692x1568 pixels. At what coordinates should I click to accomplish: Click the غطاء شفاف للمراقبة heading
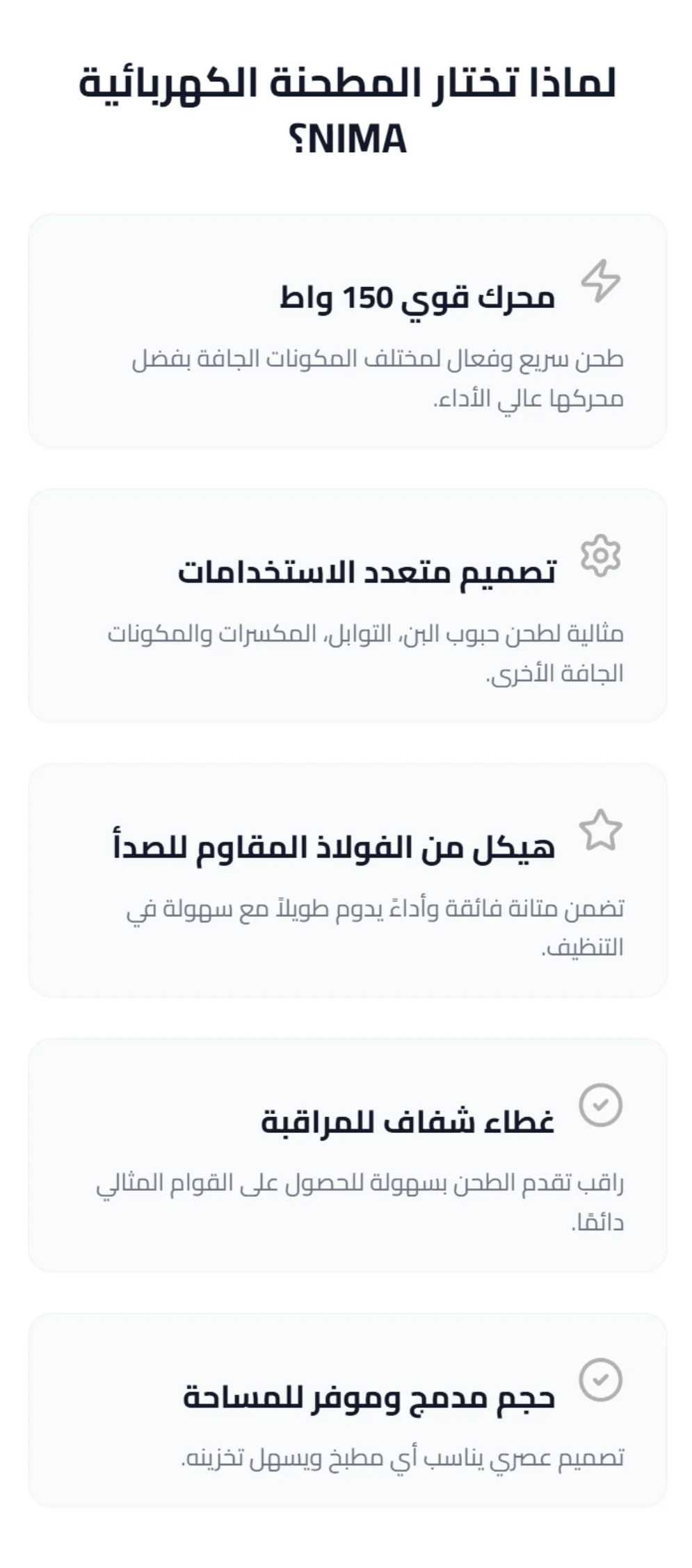[408, 1122]
